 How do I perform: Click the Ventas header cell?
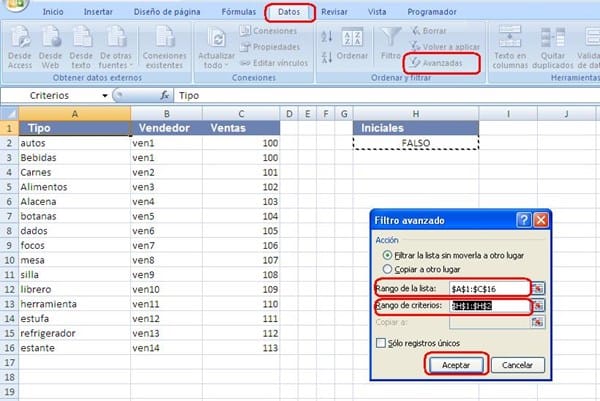[x=241, y=128]
